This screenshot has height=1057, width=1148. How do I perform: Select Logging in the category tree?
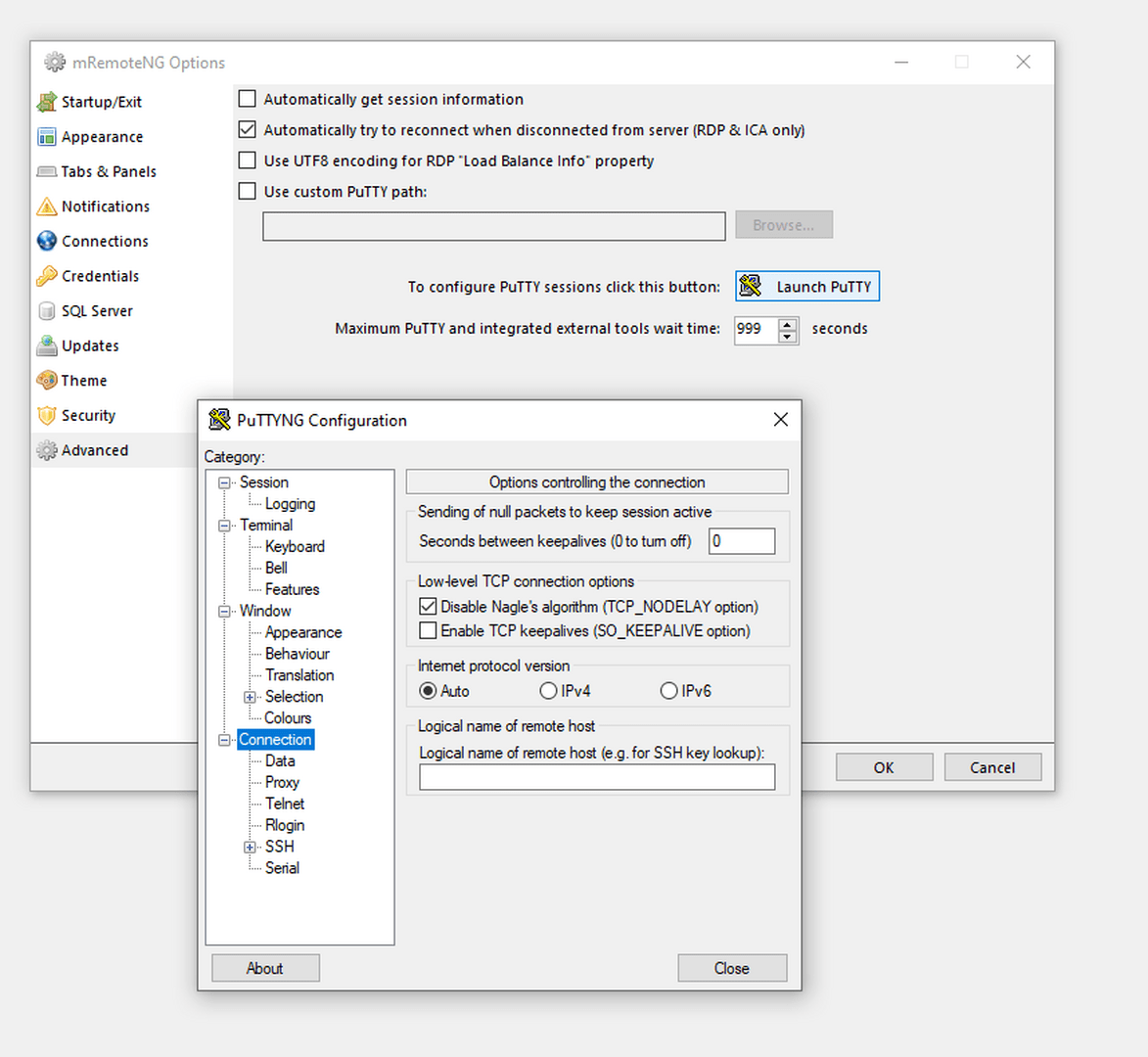click(290, 504)
